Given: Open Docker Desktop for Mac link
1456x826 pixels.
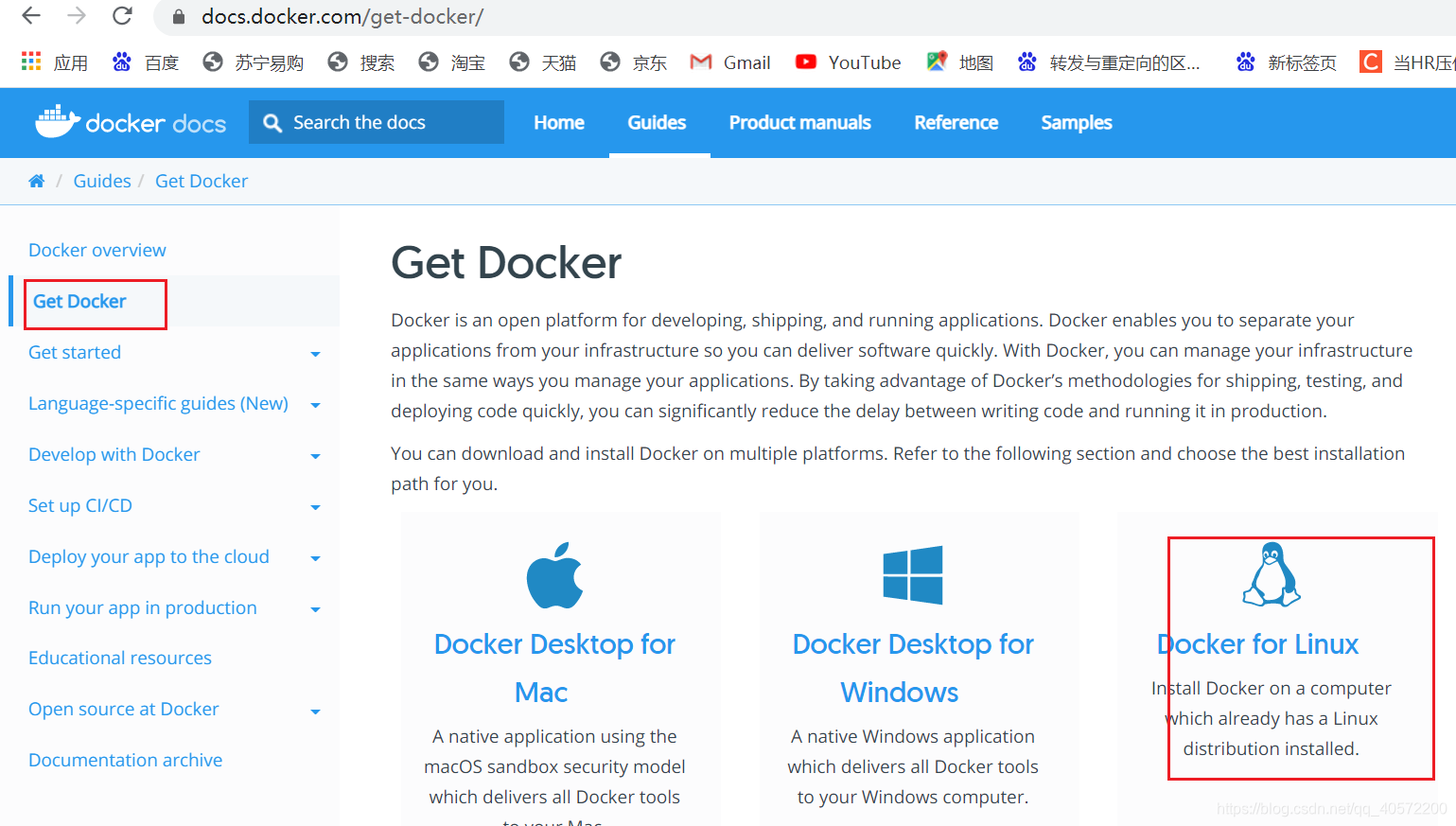Looking at the screenshot, I should point(554,668).
